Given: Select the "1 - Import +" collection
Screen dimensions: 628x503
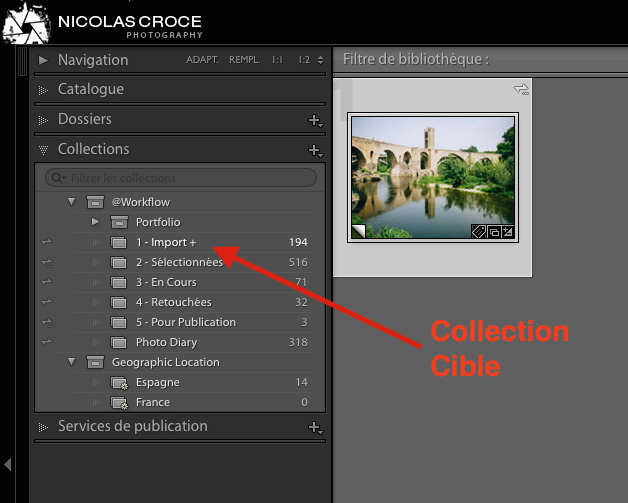Looking at the screenshot, I should 166,242.
